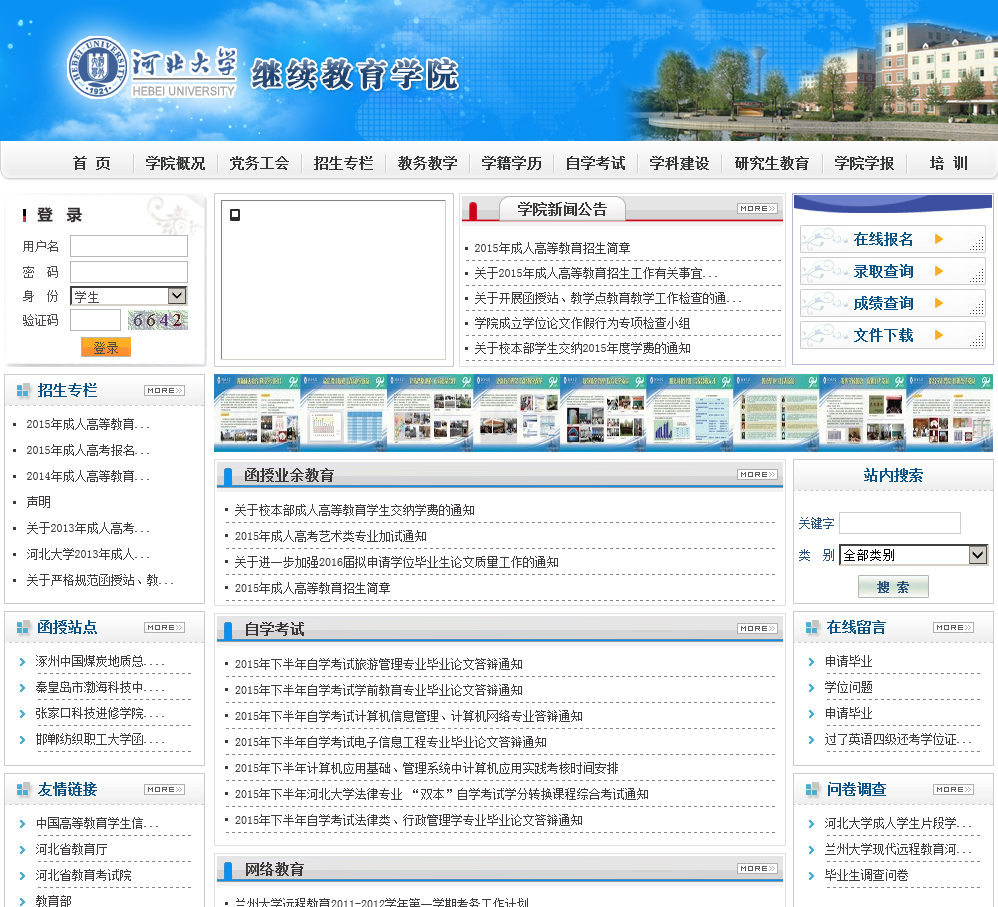Image resolution: width=998 pixels, height=907 pixels.
Task: Open the 学院学报 menu item
Action: pyautogui.click(x=864, y=164)
